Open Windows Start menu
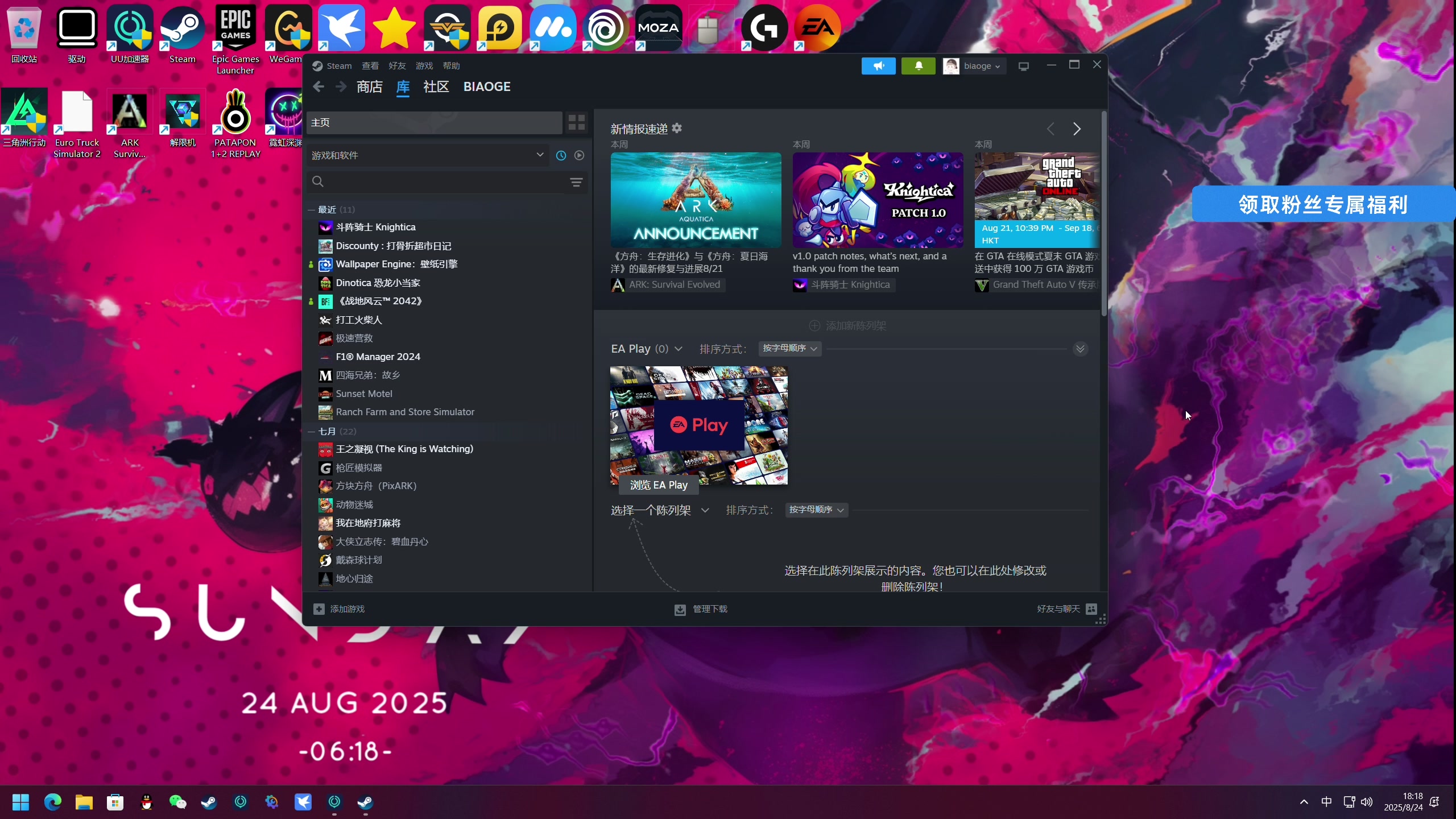 tap(21, 802)
